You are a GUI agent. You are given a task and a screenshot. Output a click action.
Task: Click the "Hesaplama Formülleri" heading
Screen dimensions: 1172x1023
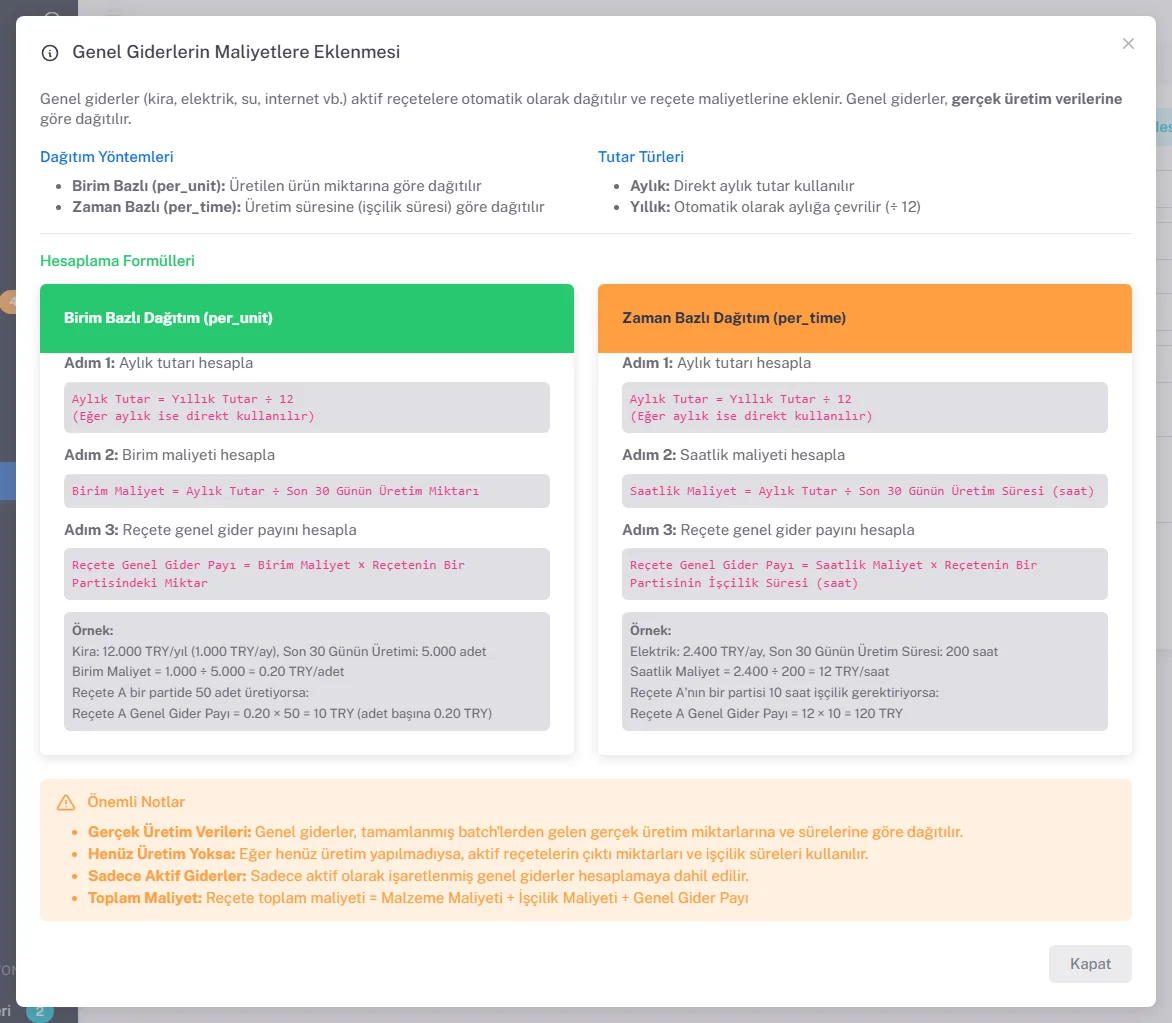[117, 261]
